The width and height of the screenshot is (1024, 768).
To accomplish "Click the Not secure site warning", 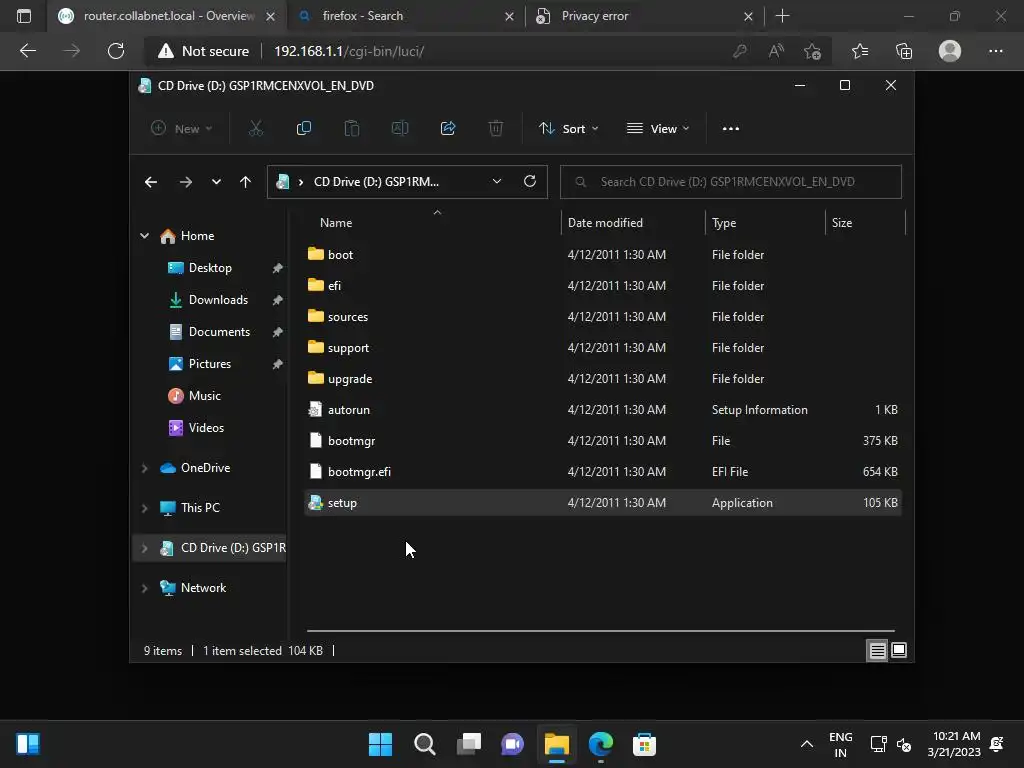I will pos(204,51).
